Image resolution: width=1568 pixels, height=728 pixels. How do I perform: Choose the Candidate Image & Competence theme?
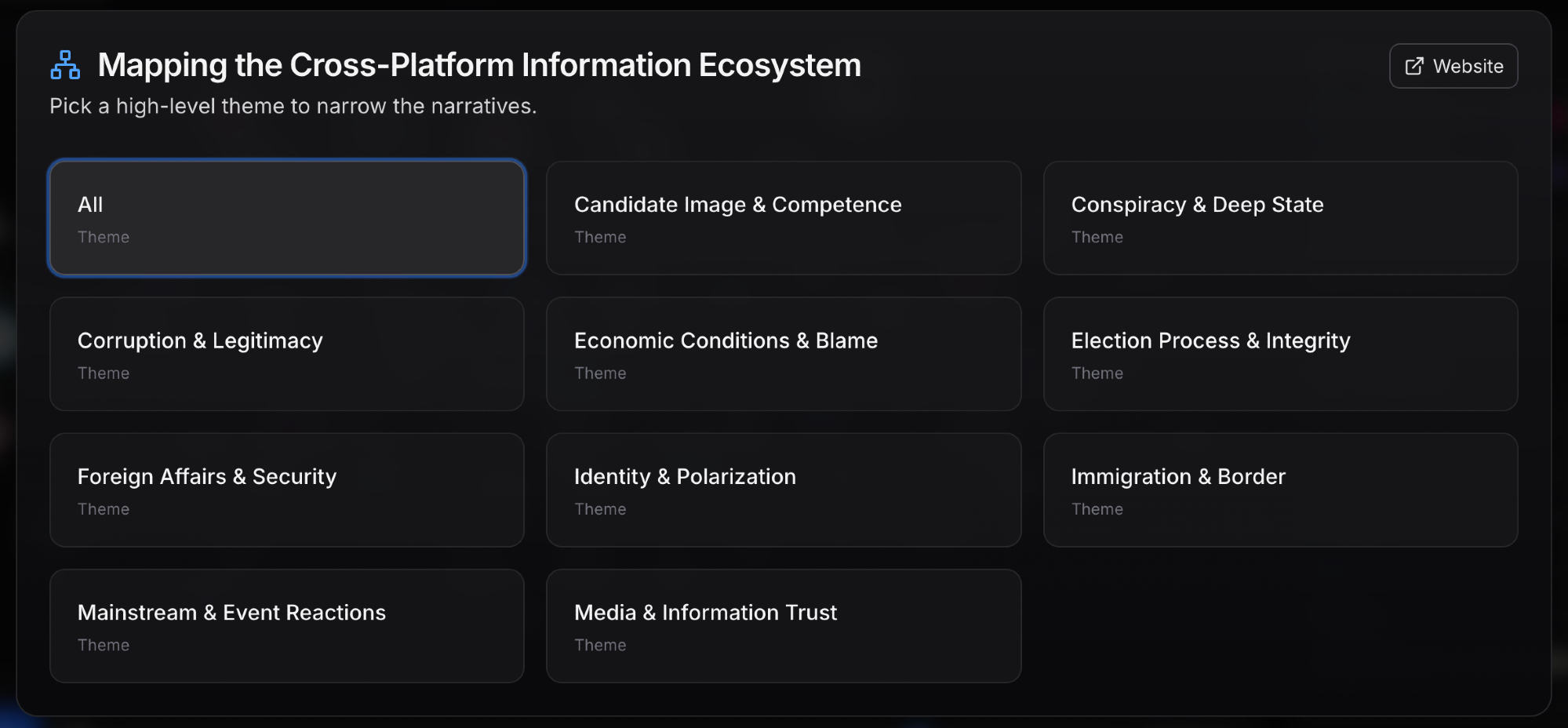(783, 218)
